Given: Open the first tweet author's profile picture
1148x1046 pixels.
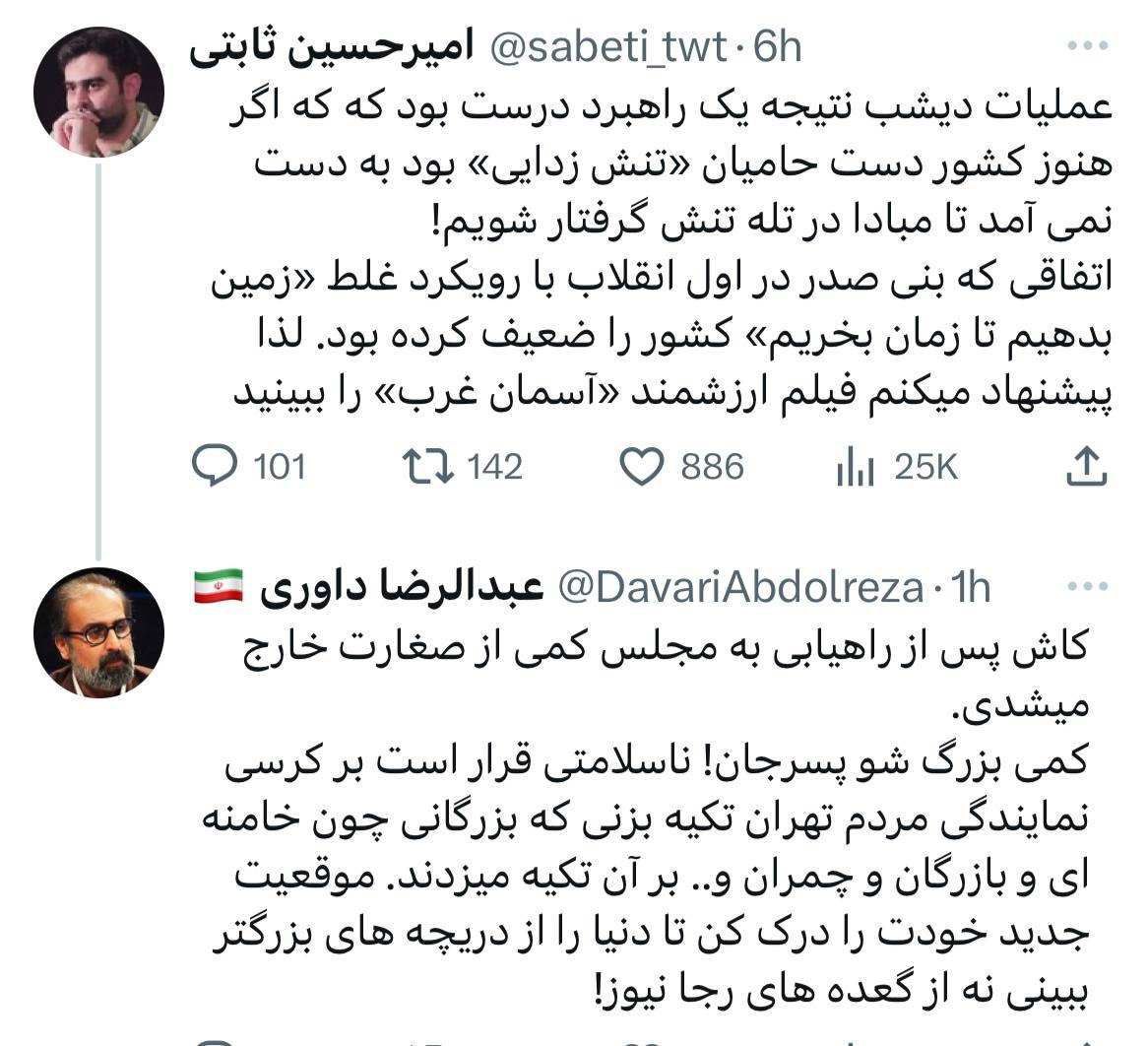Looking at the screenshot, I should pyautogui.click(x=99, y=92).
